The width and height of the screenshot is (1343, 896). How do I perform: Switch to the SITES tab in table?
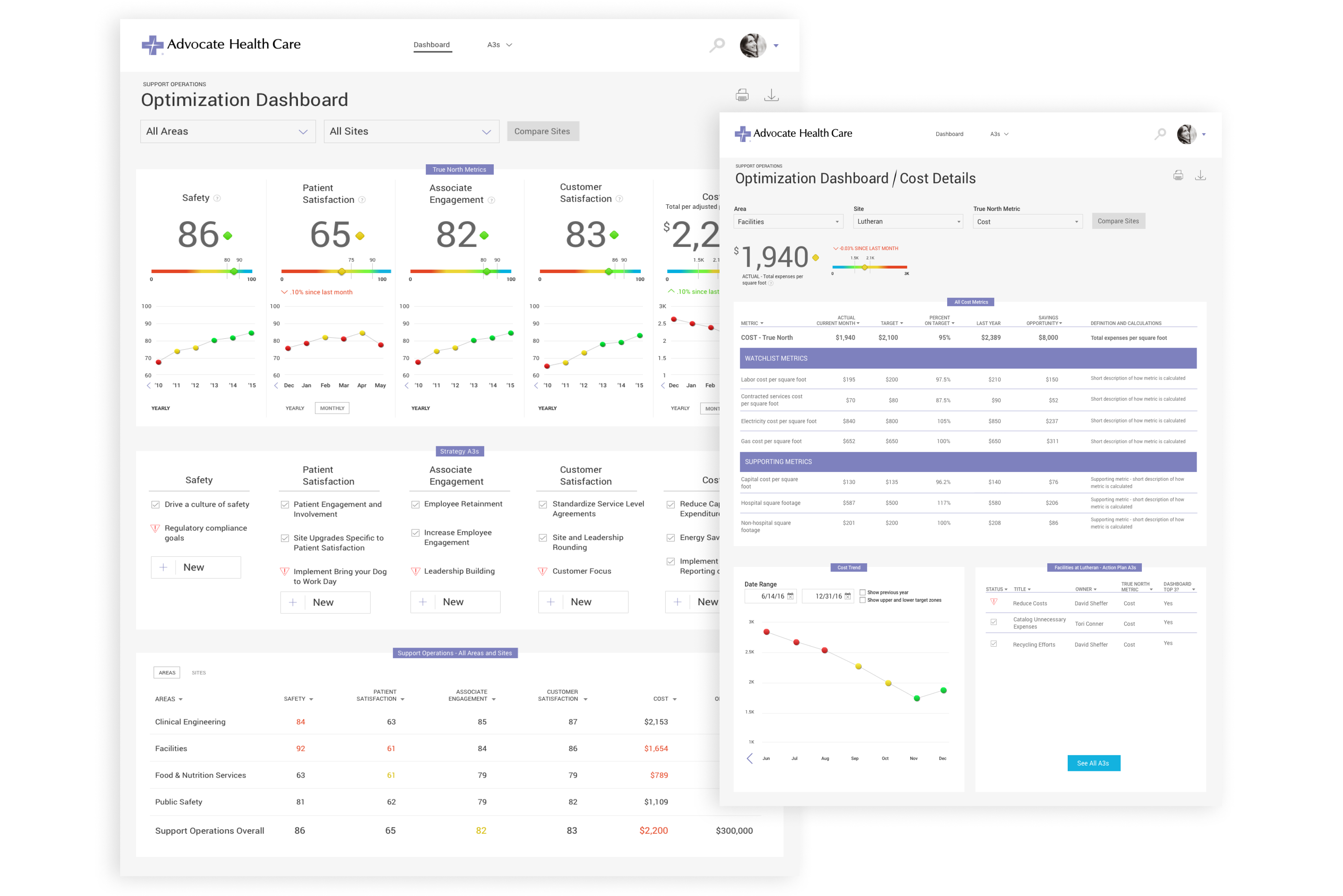click(198, 673)
